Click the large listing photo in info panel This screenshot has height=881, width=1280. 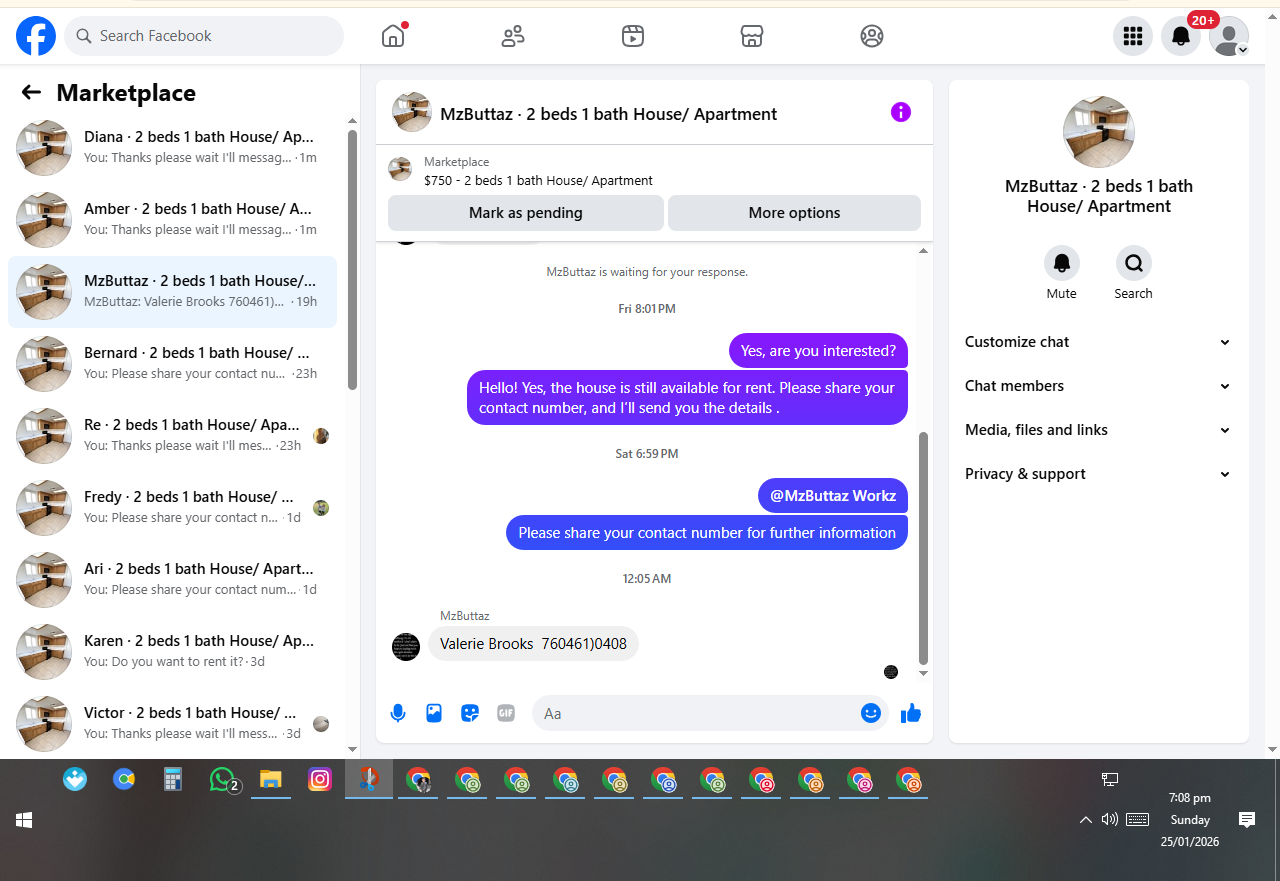pyautogui.click(x=1099, y=132)
